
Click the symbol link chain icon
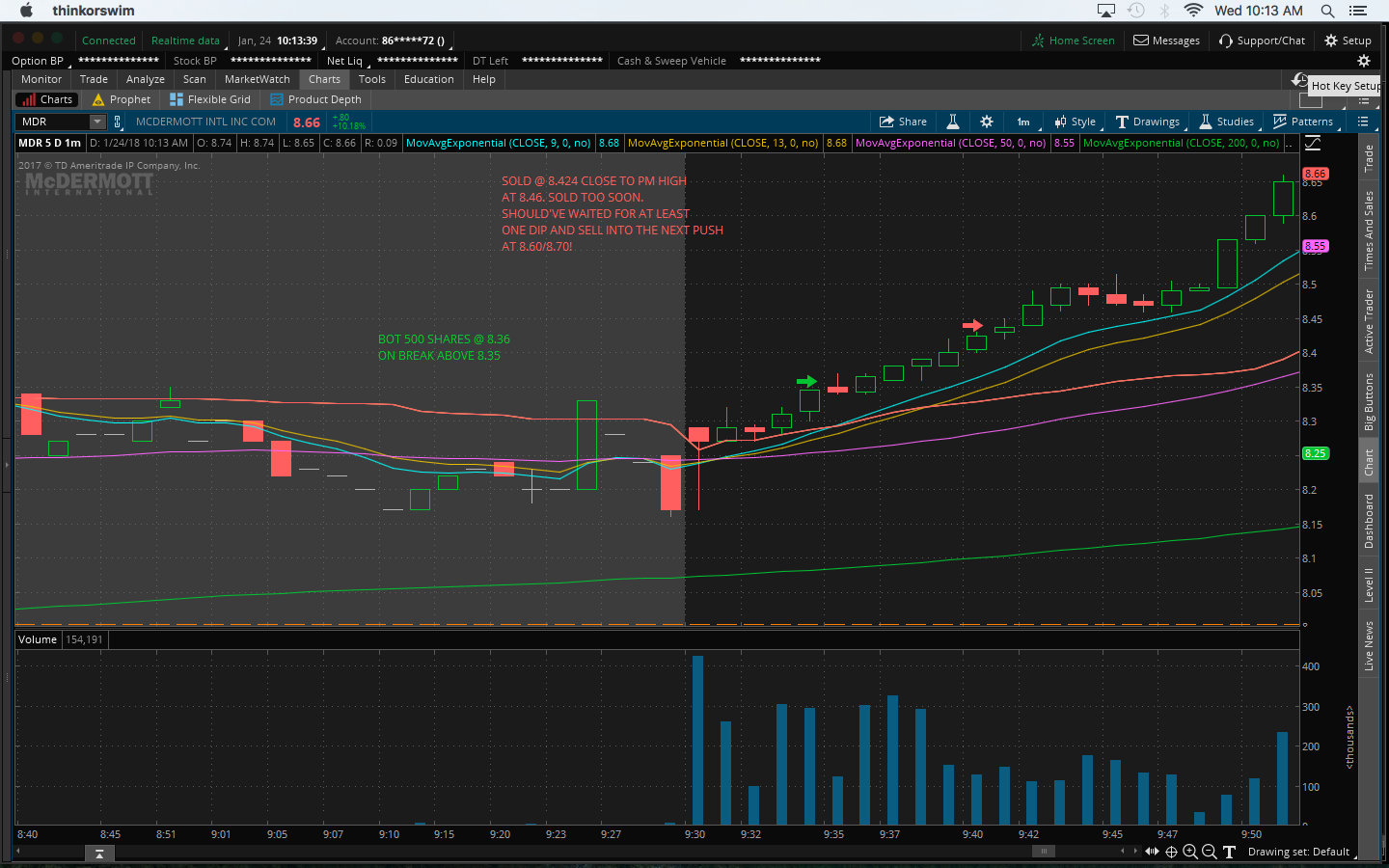tap(118, 122)
